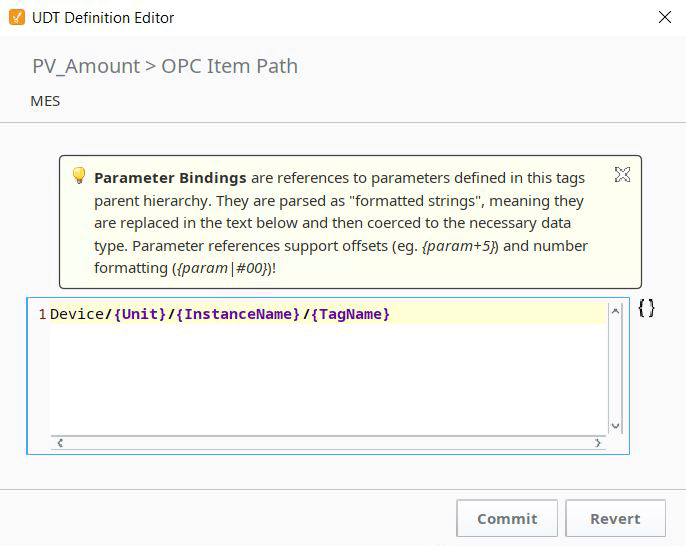
Task: Click the scroll up arrow in editor
Action: click(x=615, y=311)
